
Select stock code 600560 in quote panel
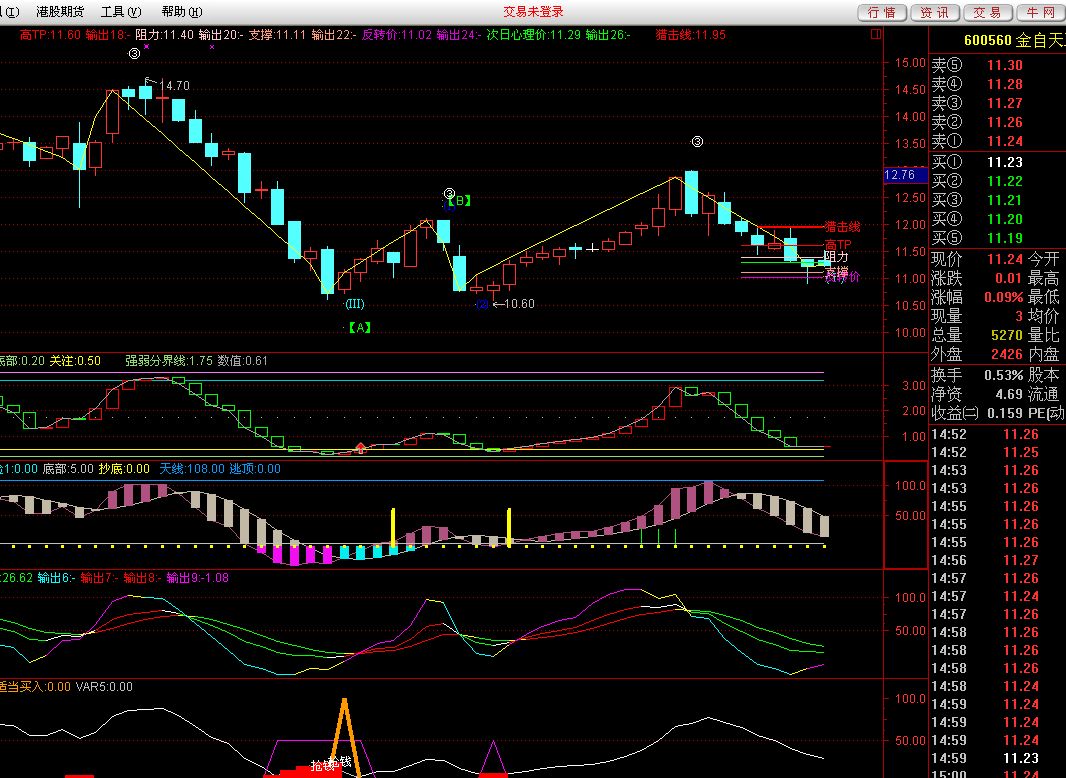pyautogui.click(x=989, y=41)
